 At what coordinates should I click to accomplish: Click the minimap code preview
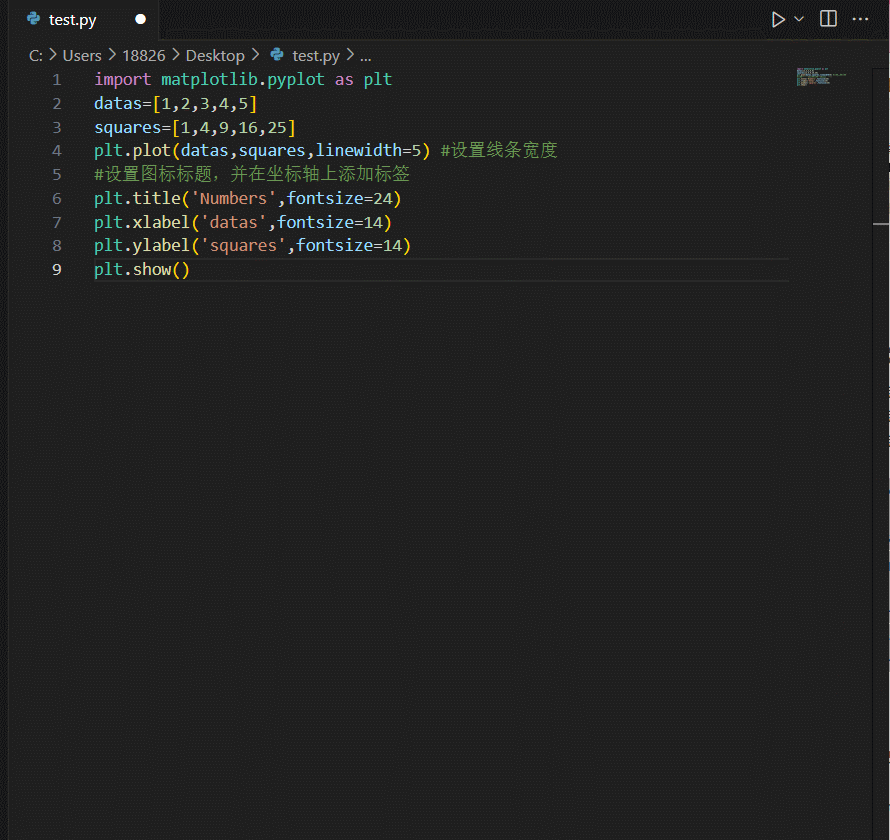(820, 77)
